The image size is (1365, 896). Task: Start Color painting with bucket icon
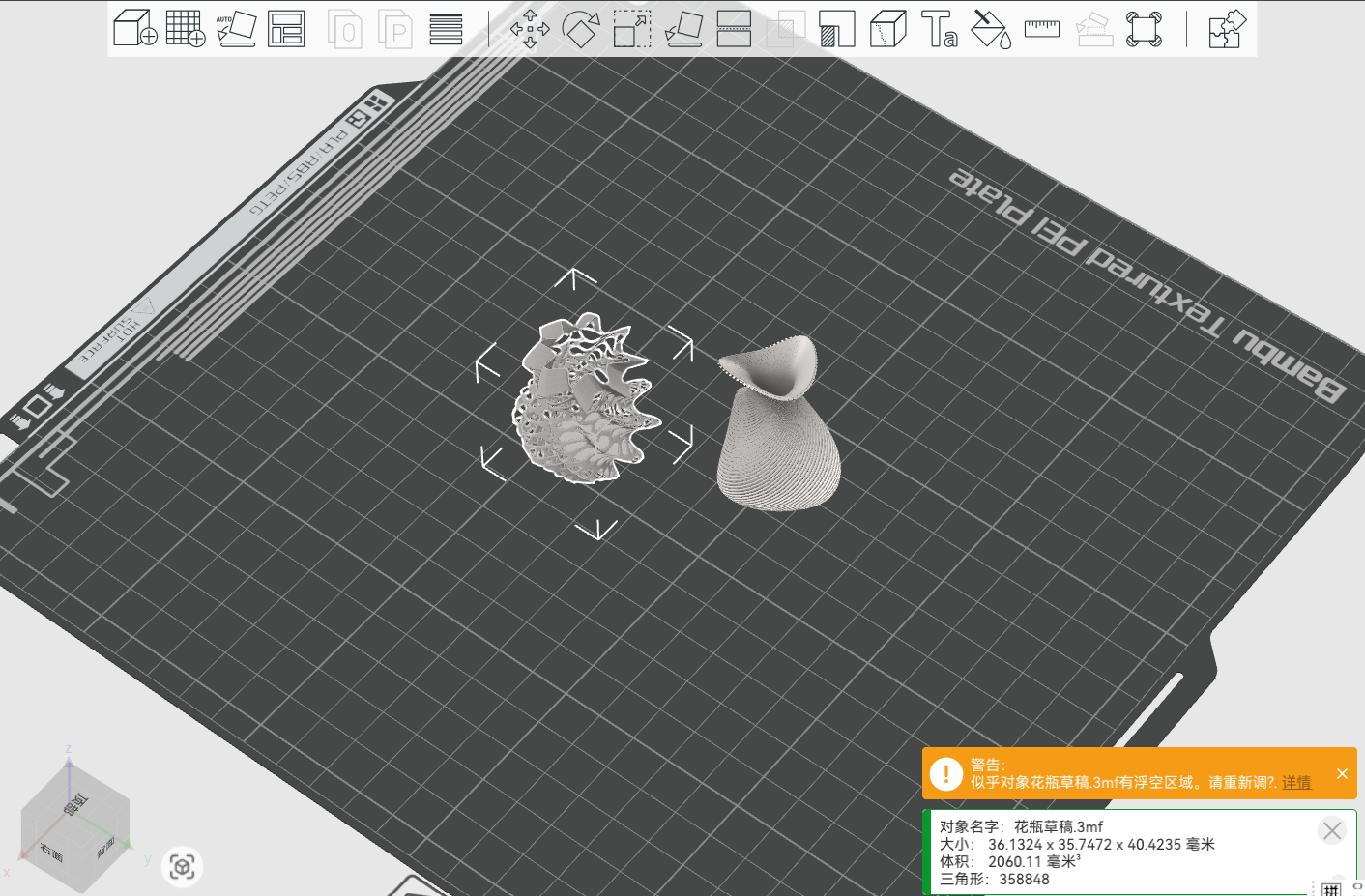pyautogui.click(x=991, y=28)
